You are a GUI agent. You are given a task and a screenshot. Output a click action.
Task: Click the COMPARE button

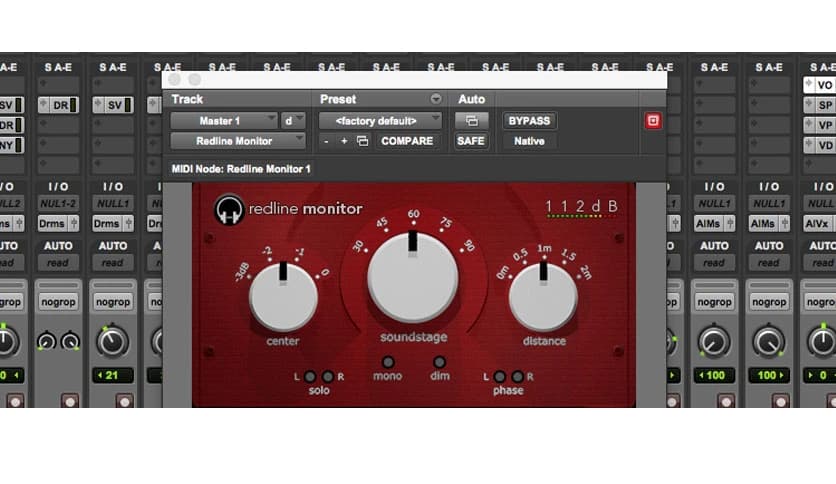click(x=407, y=141)
